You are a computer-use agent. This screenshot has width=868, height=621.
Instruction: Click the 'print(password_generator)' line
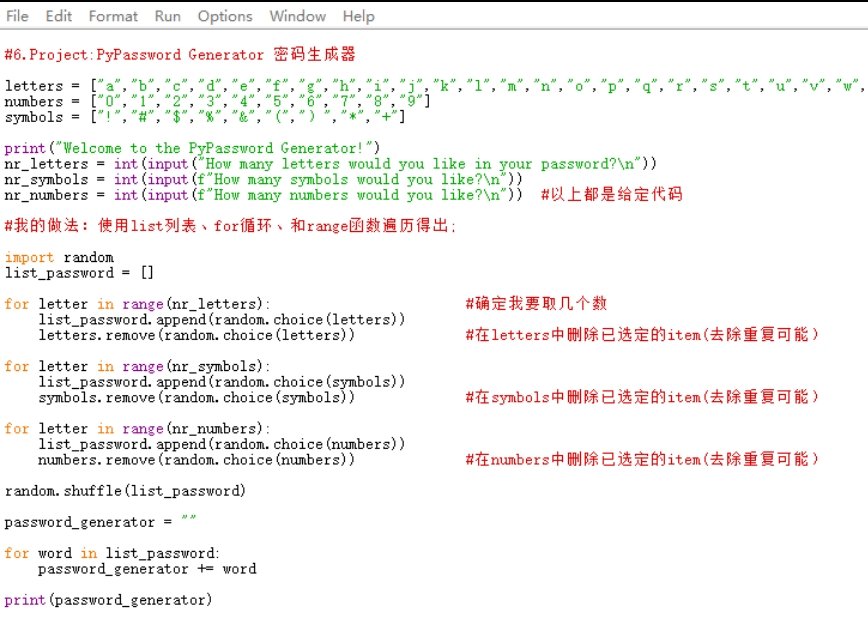coord(108,600)
